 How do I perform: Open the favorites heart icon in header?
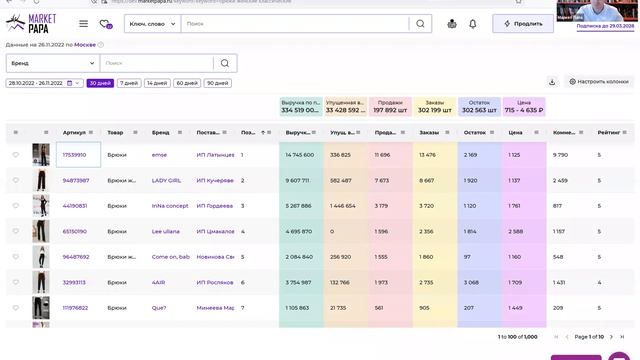(105, 24)
